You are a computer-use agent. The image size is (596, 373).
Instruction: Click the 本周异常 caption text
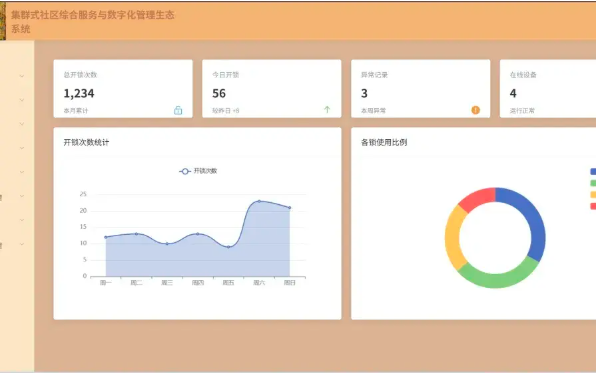[x=373, y=111]
